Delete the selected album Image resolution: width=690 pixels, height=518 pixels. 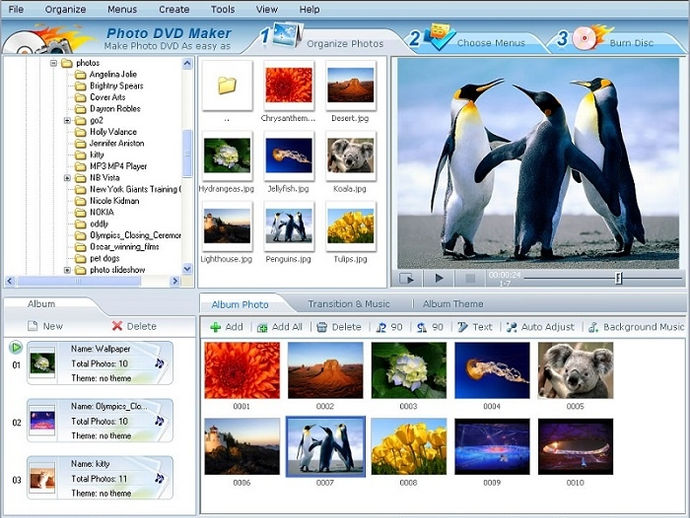click(134, 326)
